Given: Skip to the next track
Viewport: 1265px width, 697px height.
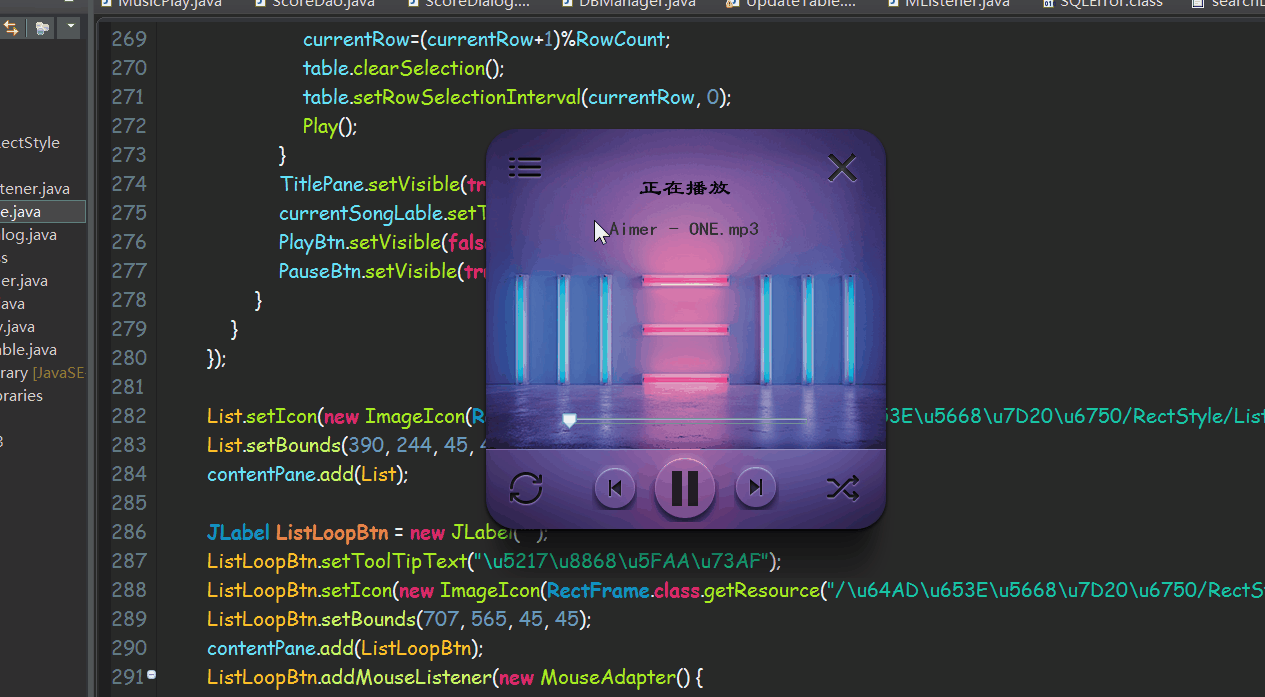Looking at the screenshot, I should coord(756,488).
